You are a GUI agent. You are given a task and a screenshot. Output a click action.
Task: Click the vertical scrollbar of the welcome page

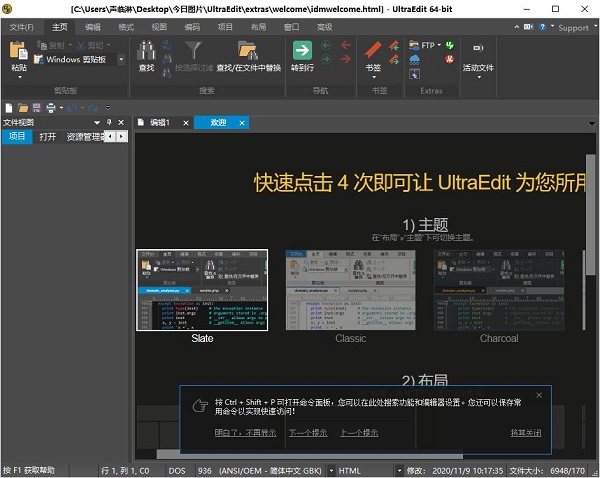click(591, 214)
